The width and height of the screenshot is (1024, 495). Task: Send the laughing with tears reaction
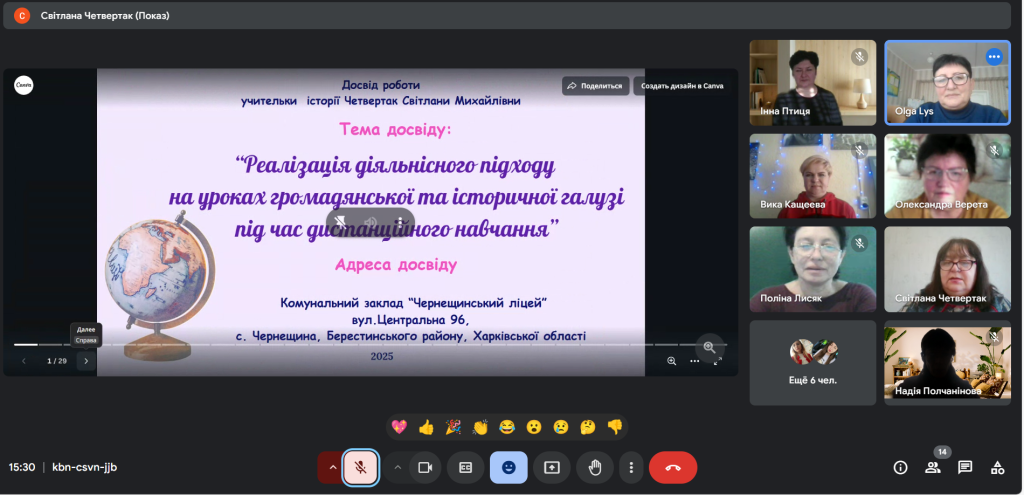507,427
